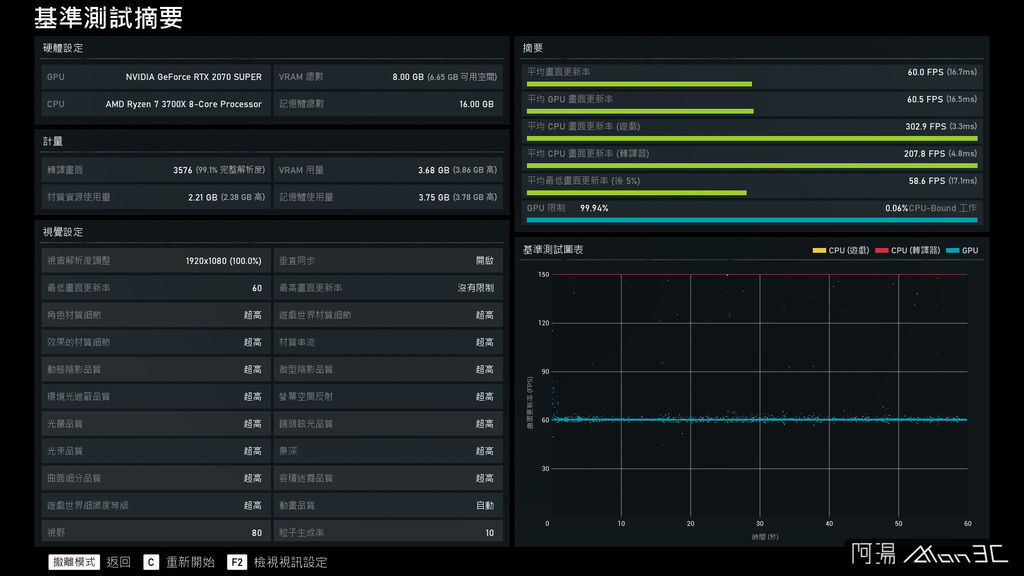
Task: Click the 視野 80 value
Action: coord(257,533)
